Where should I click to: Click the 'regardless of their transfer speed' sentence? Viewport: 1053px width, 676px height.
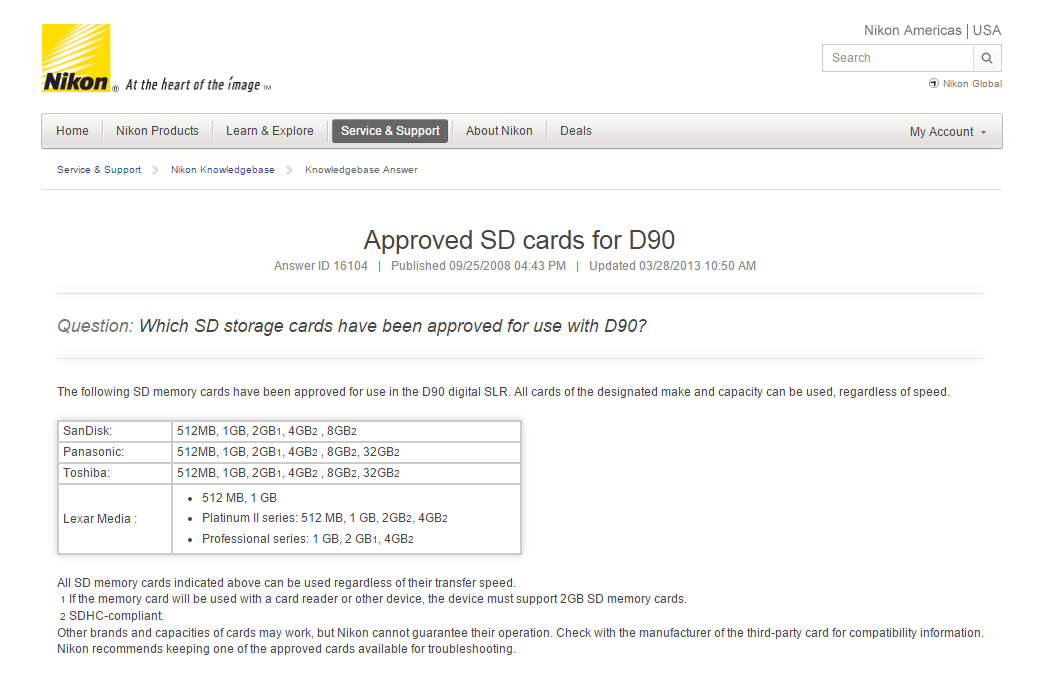(286, 583)
